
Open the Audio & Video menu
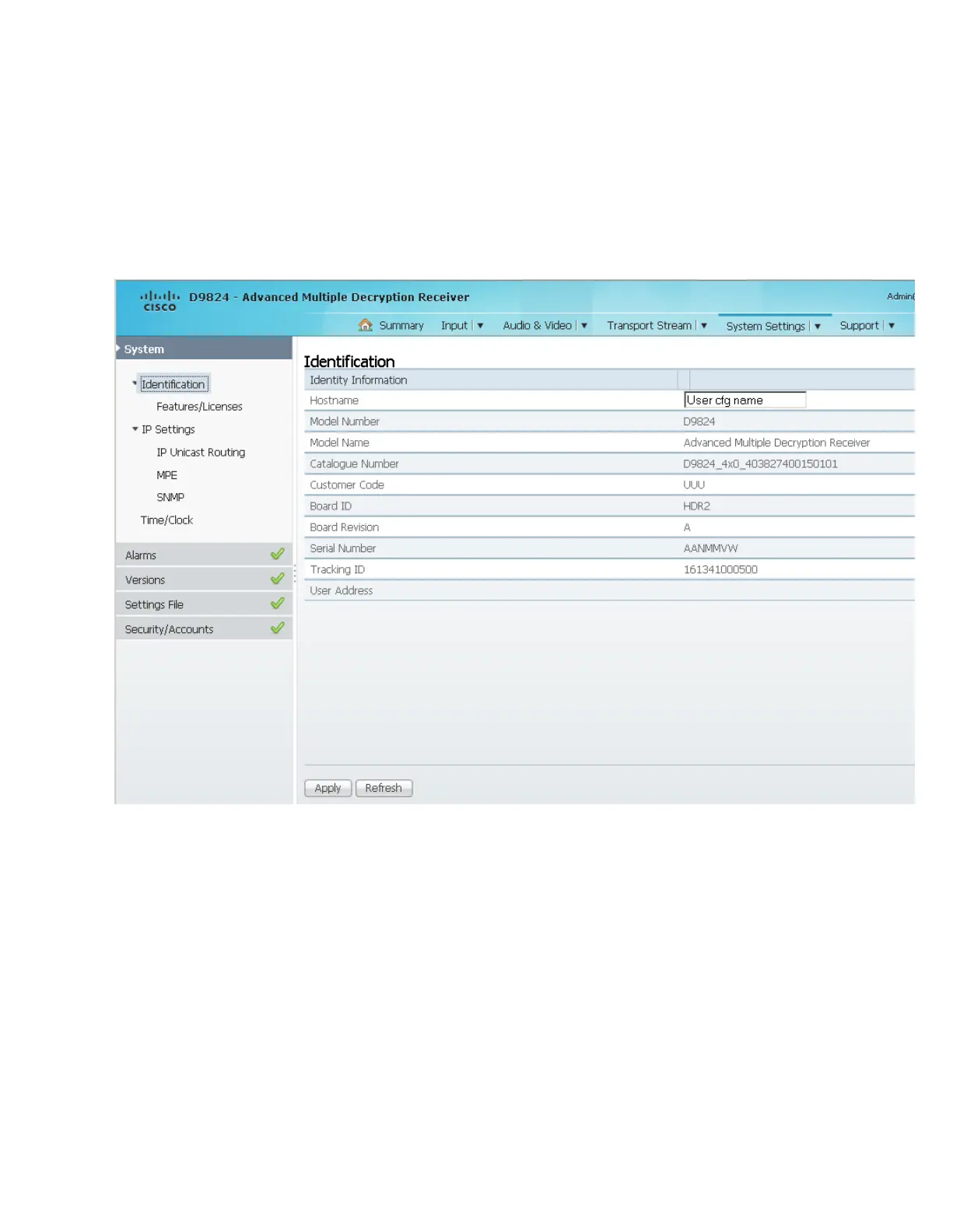click(537, 326)
